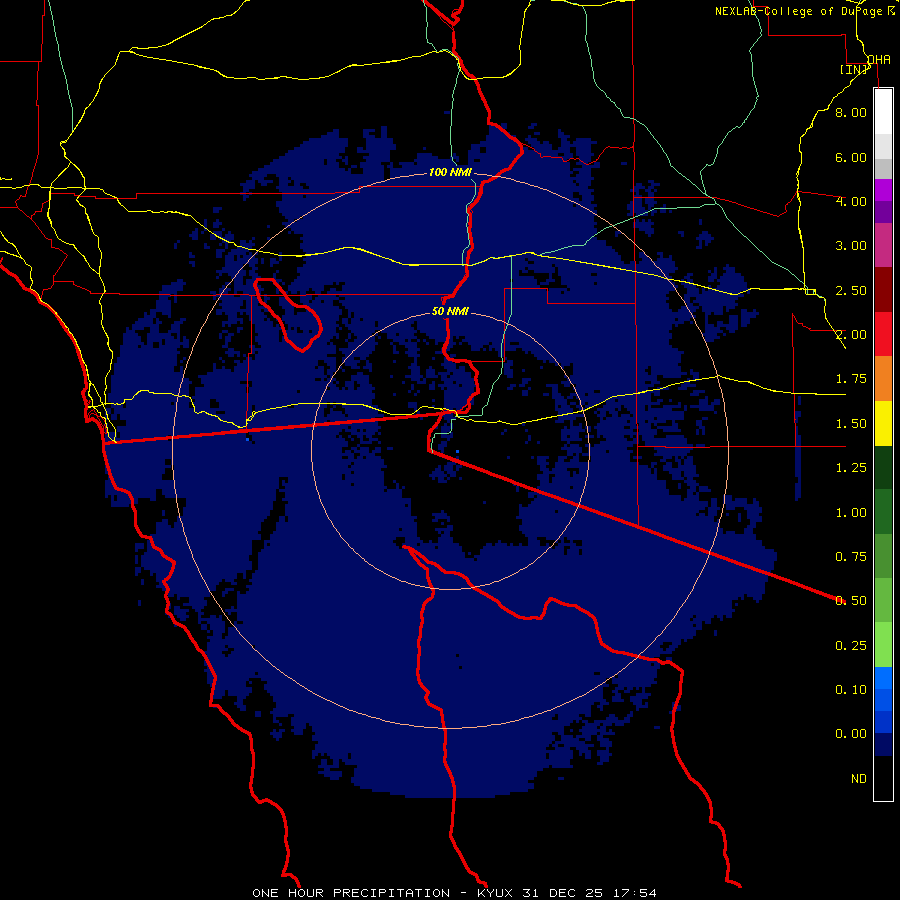900x900 pixels.
Task: Click the 'ND' no-data label
Action: (x=859, y=779)
